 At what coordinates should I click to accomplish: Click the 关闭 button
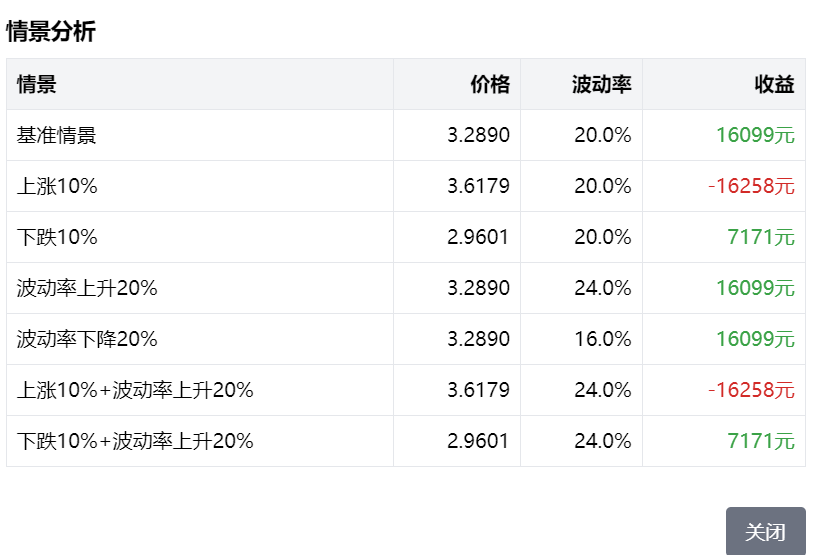765,531
